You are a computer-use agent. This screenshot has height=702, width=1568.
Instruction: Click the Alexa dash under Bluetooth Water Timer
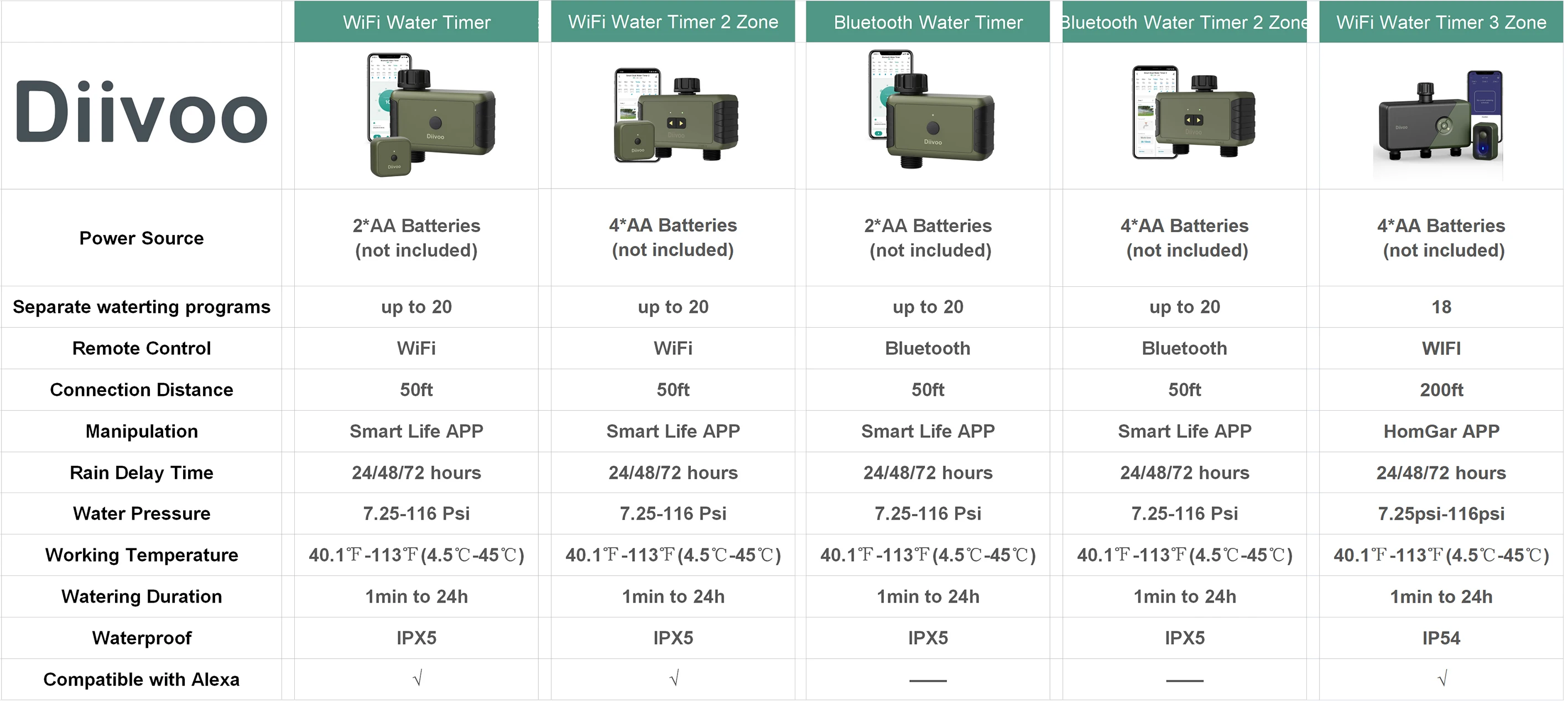pyautogui.click(x=929, y=682)
